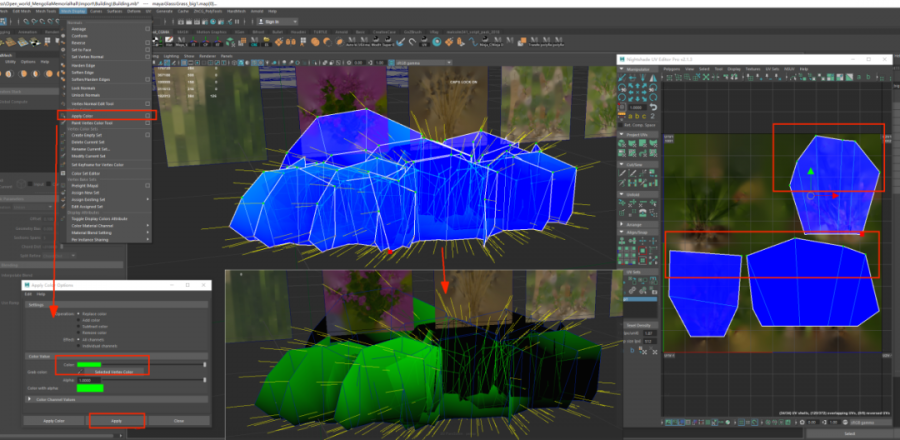Open Help menu in Apply Color Options
900x440 pixels.
pos(41,294)
